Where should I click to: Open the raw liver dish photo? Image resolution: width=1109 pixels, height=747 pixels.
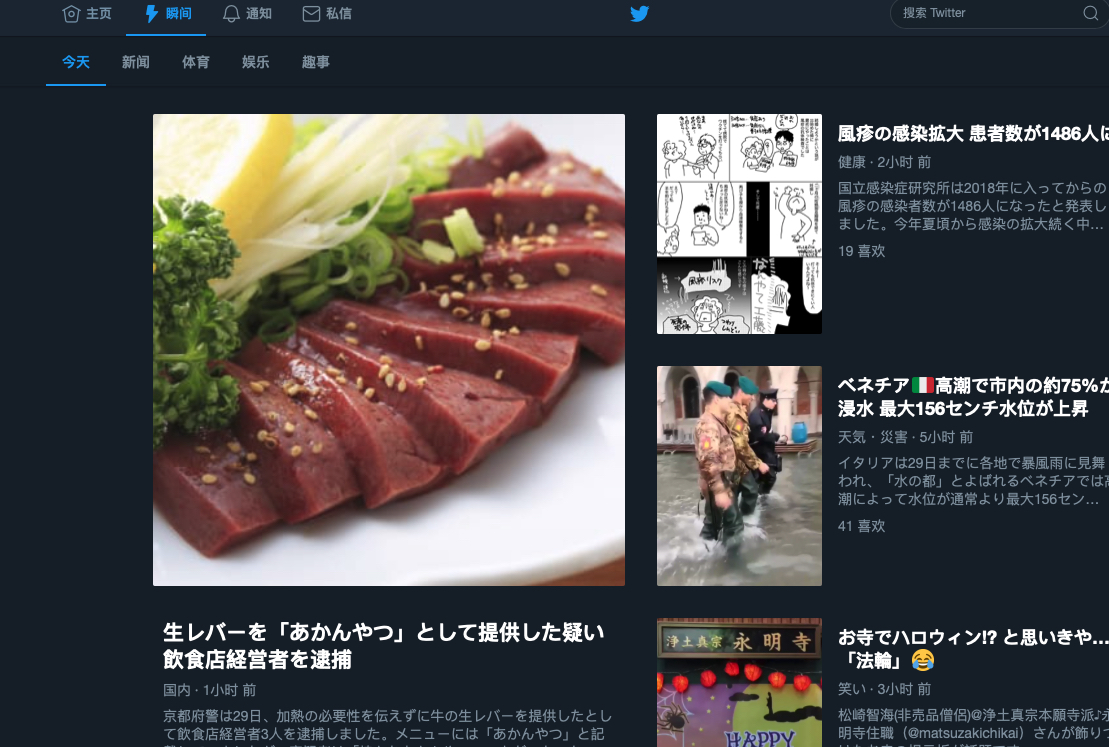click(389, 349)
